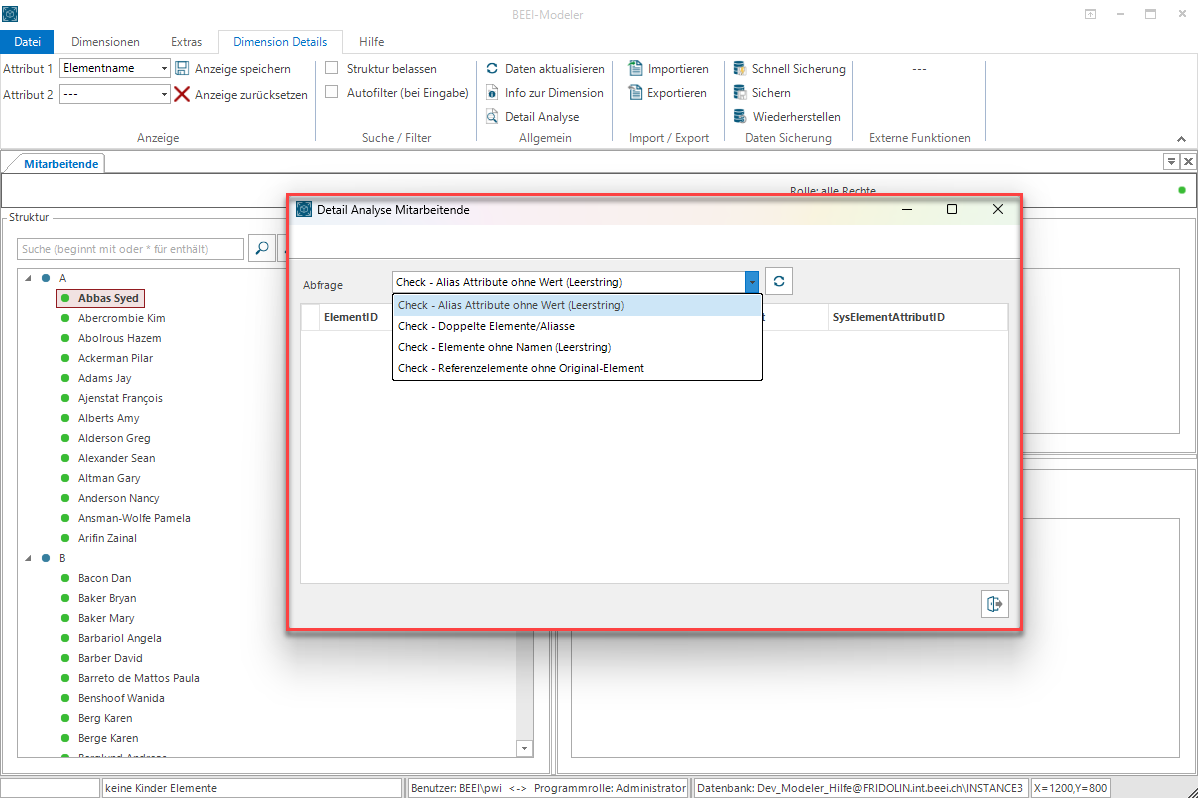Open the Hilfe ribbon tab

point(371,41)
